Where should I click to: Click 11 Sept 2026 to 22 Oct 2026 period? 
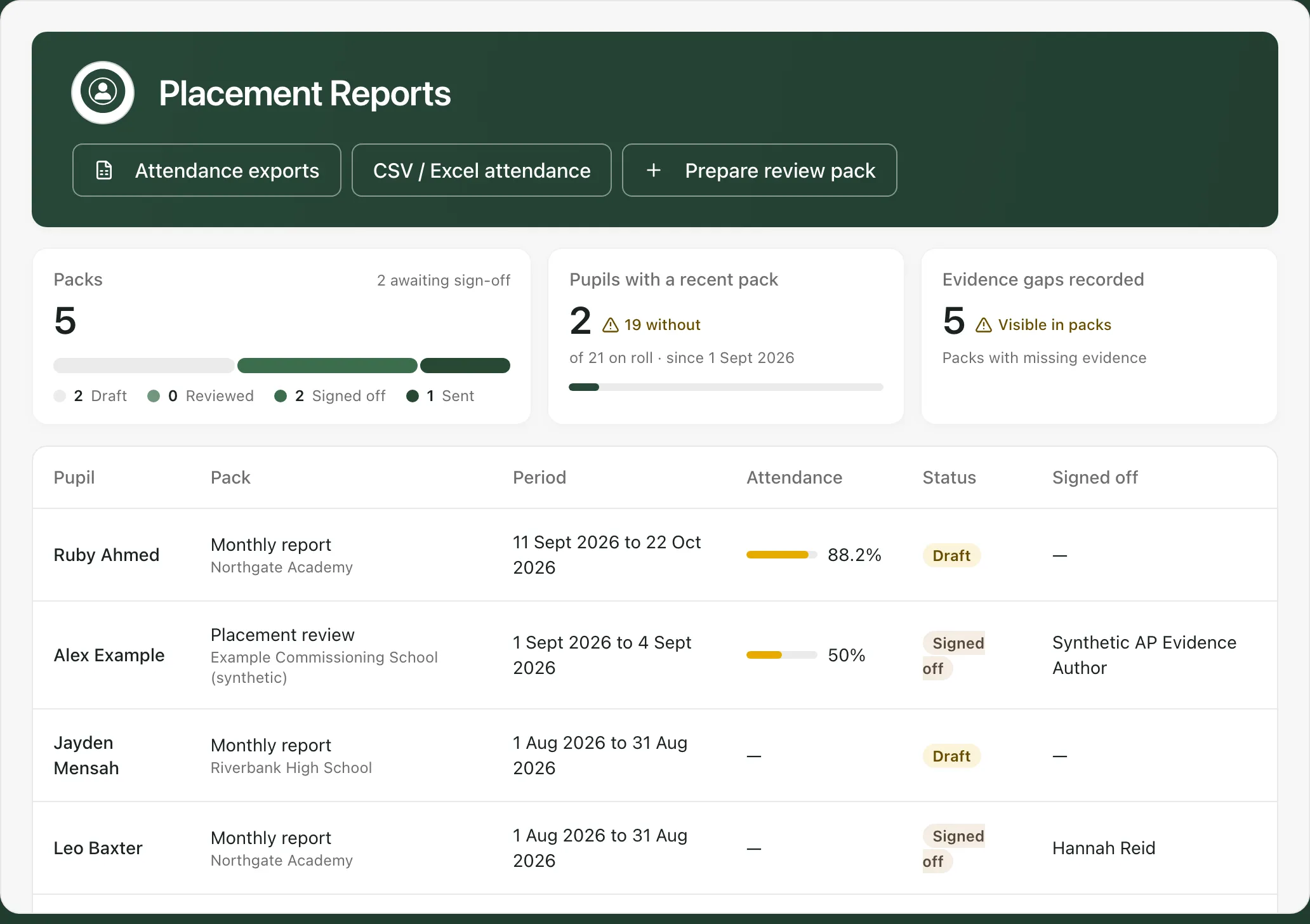(x=607, y=555)
